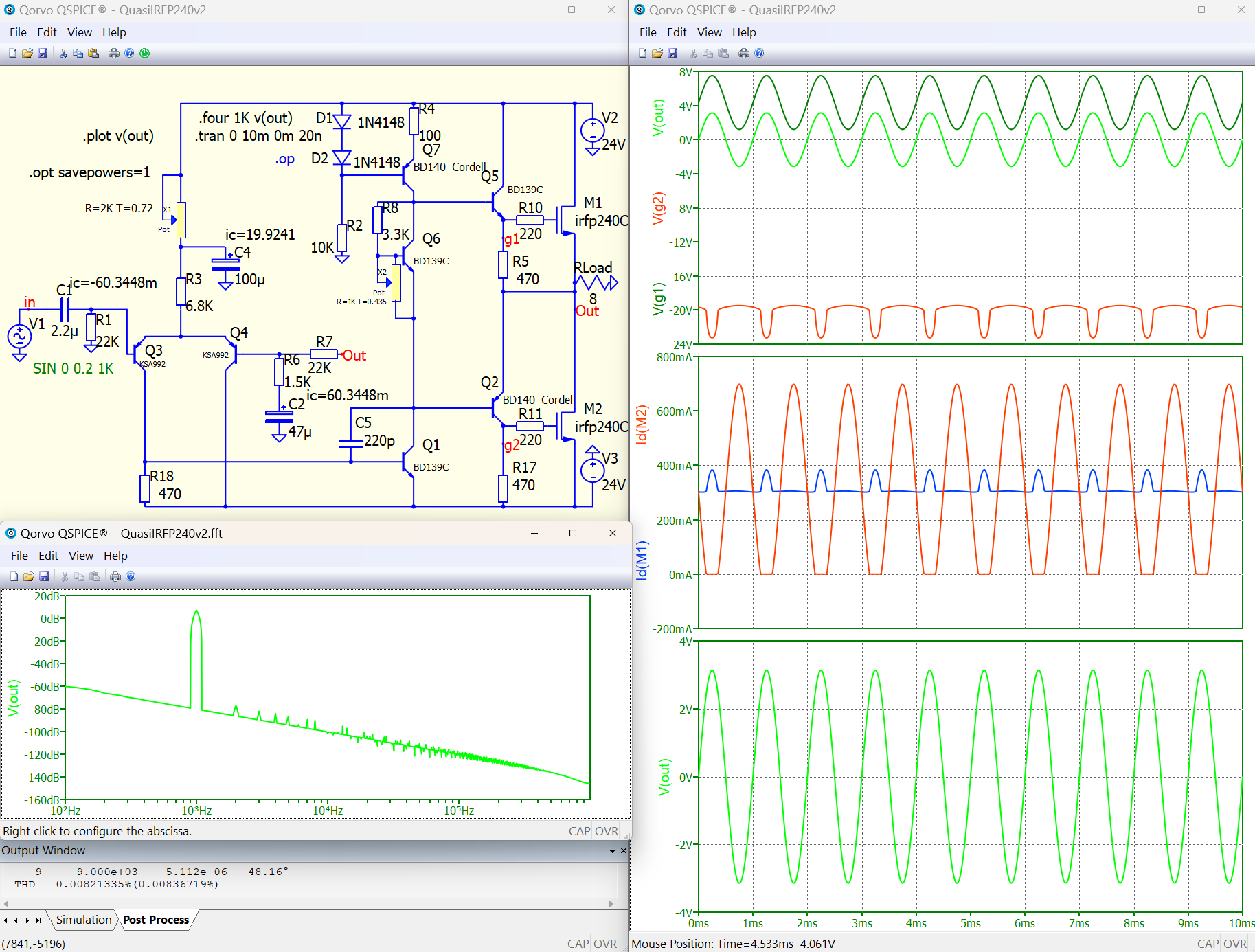Screen dimensions: 1255x952
Task: Click Open folder icon in schematic window toolbar
Action: click(x=27, y=53)
